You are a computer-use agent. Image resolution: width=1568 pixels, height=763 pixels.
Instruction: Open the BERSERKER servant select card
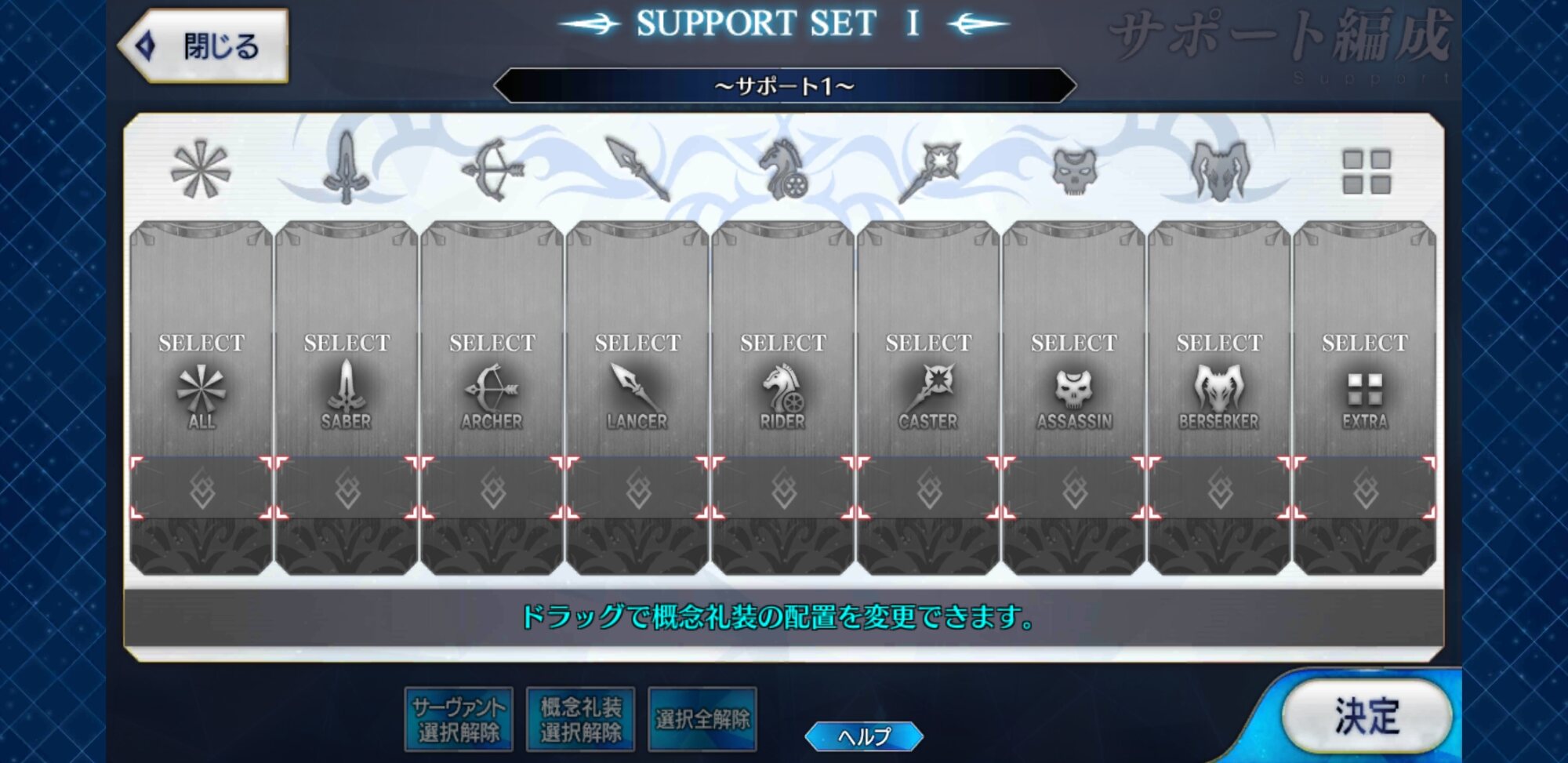point(1219,339)
